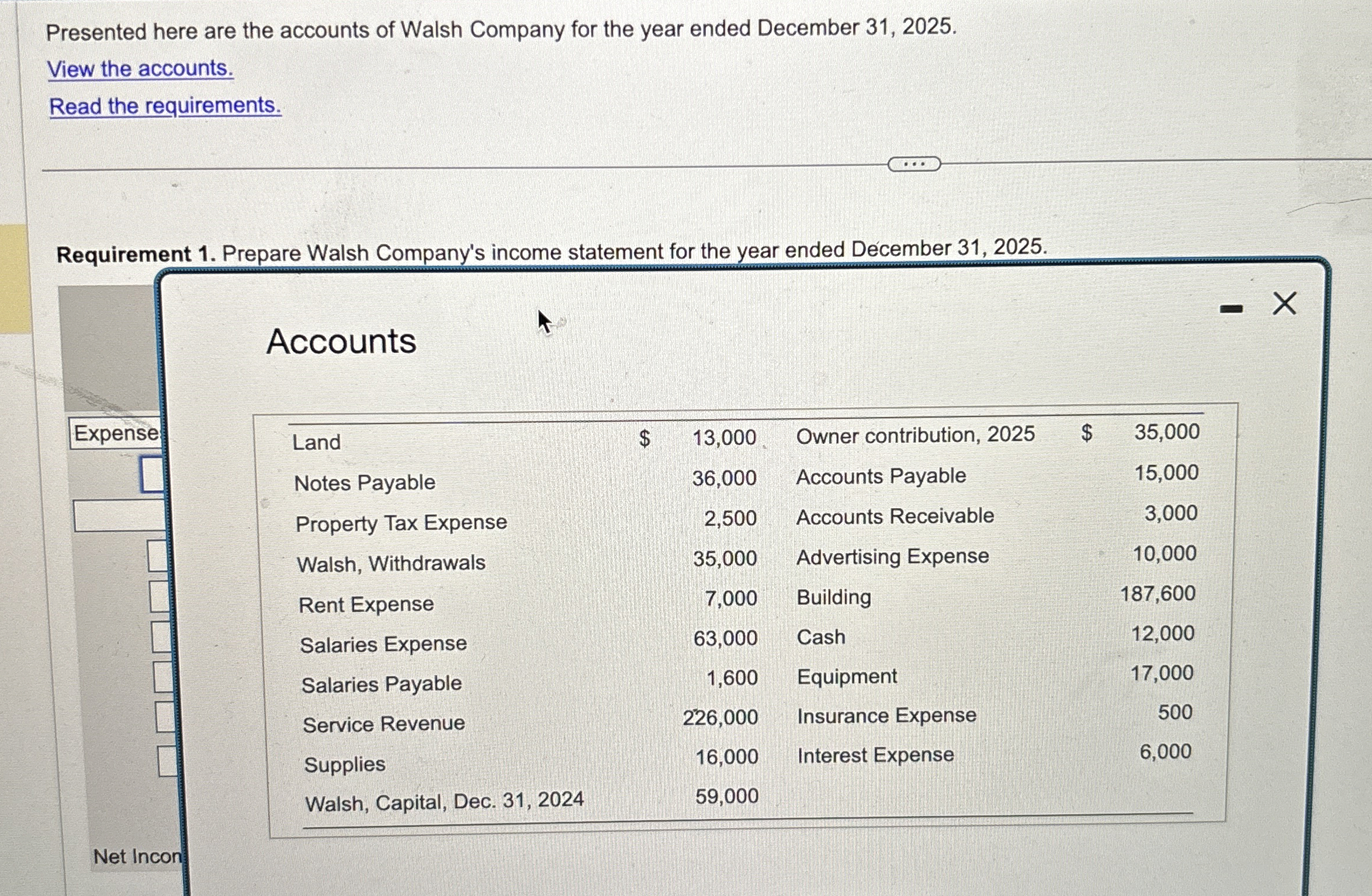The image size is (1372, 896).
Task: Select the 226,000 Service Revenue amount
Action: (x=720, y=717)
